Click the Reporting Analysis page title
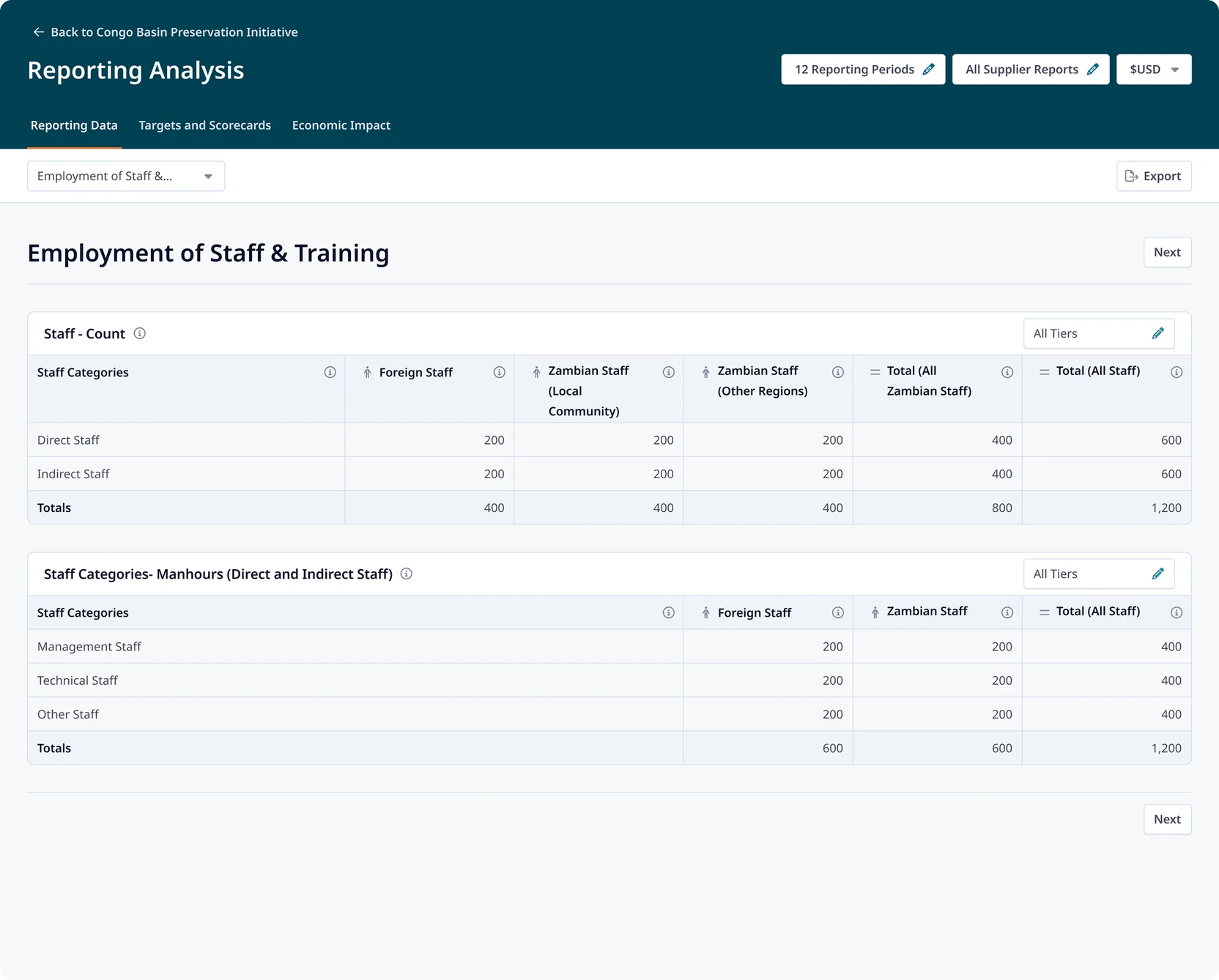Screen dimensions: 1219x980 pyautogui.click(x=136, y=70)
